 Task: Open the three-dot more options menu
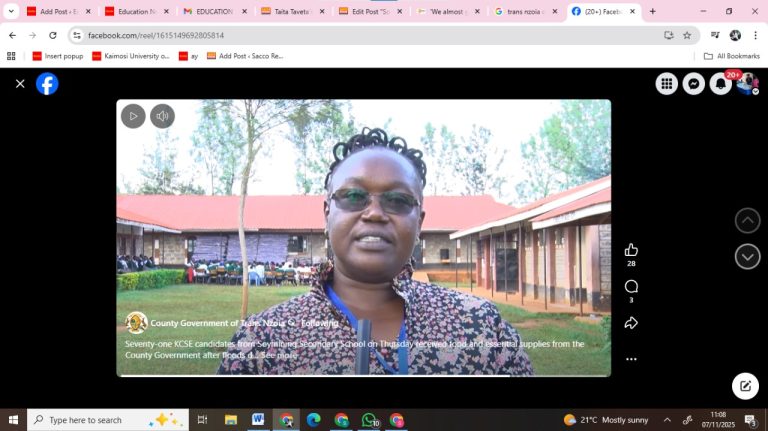pyautogui.click(x=631, y=358)
